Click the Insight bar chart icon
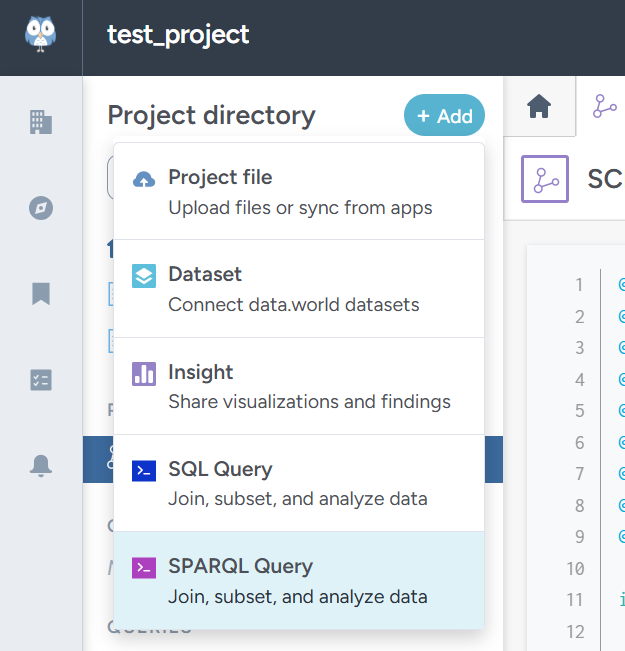Image resolution: width=625 pixels, height=651 pixels. (144, 374)
